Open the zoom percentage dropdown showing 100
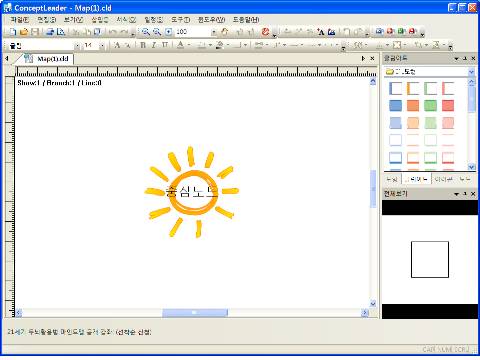The width and height of the screenshot is (480, 360). (214, 32)
